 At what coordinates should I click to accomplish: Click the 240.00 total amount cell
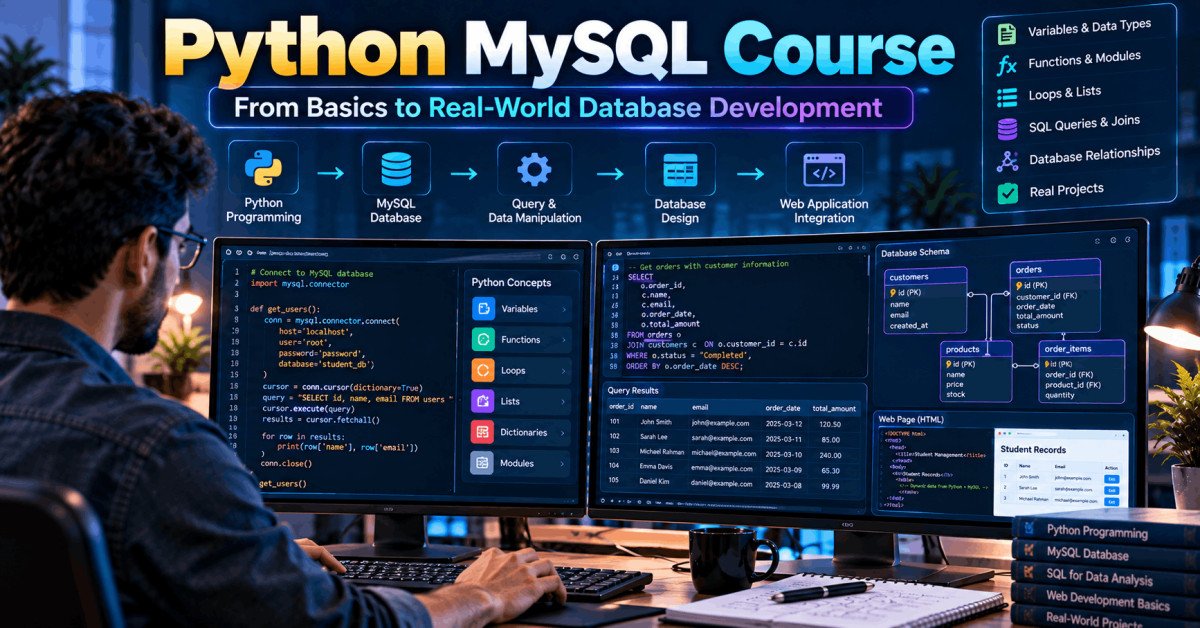tap(831, 453)
